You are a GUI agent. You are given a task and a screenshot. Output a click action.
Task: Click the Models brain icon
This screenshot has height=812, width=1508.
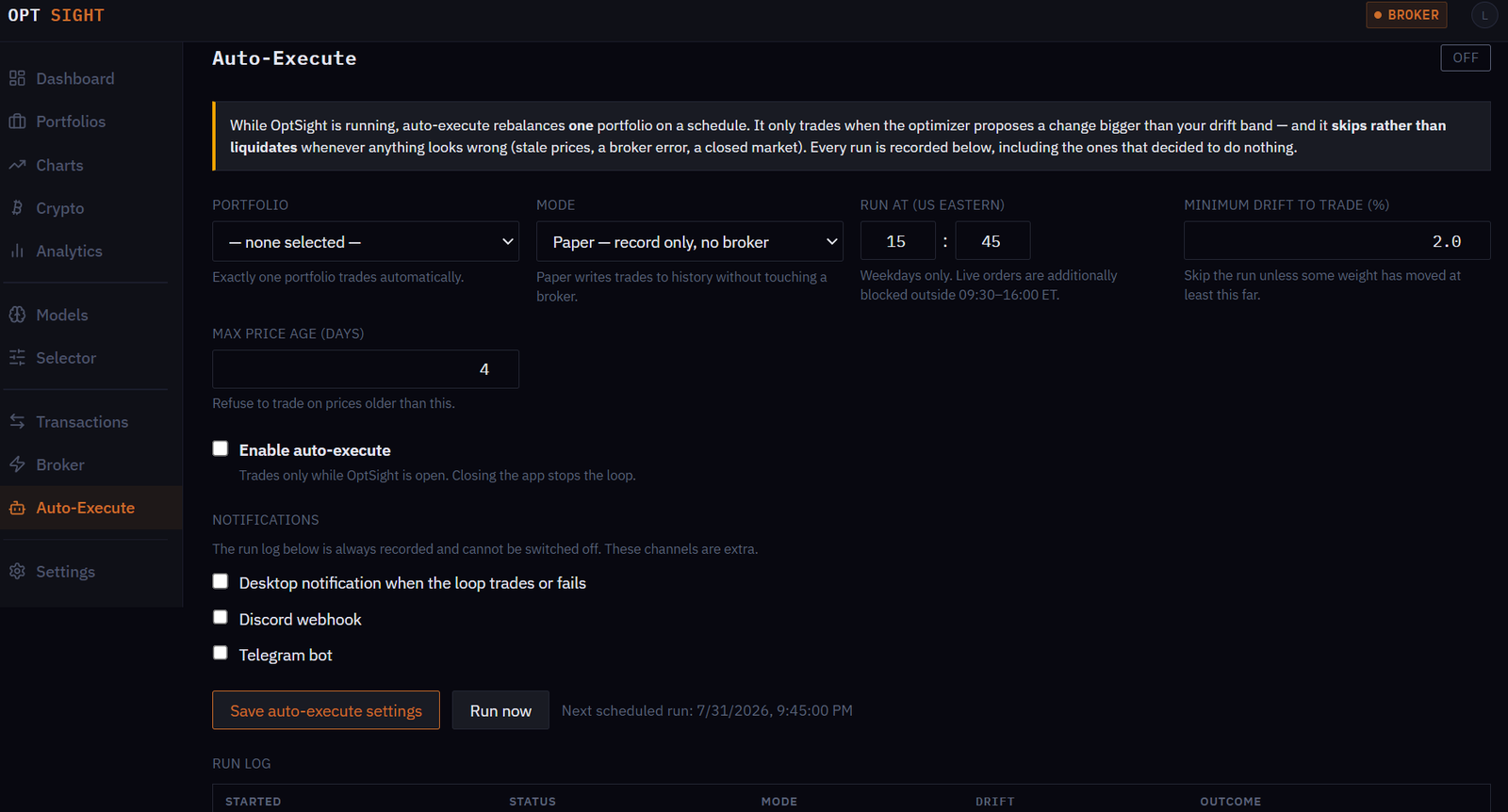pos(17,315)
